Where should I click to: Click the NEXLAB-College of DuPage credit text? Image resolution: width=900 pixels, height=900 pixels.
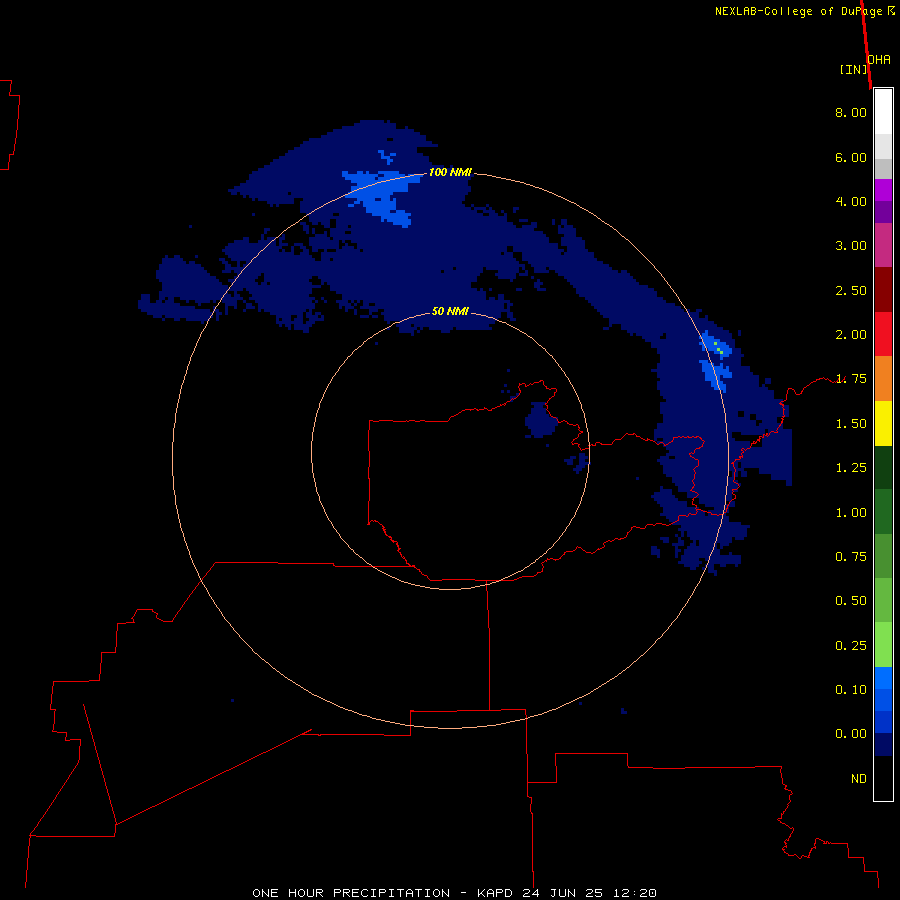coord(798,11)
